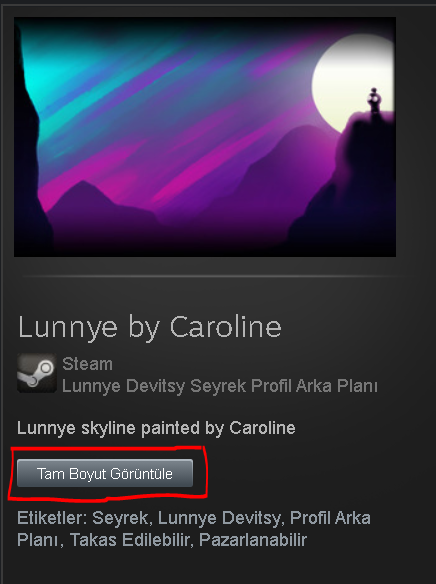The image size is (436, 584).
Task: Click the Etiketler label
Action: [x=52, y=518]
